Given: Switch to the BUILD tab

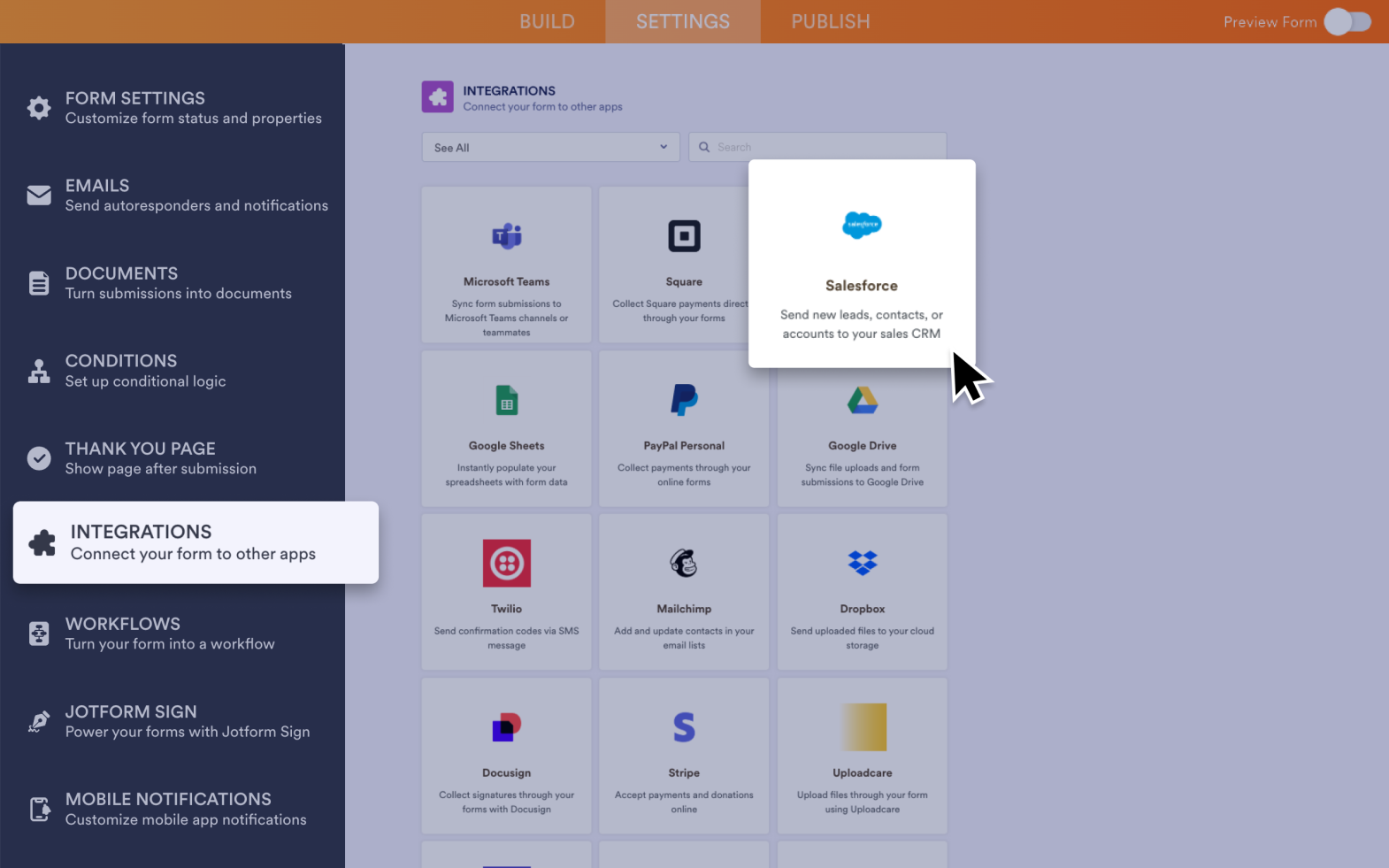Looking at the screenshot, I should pyautogui.click(x=547, y=22).
